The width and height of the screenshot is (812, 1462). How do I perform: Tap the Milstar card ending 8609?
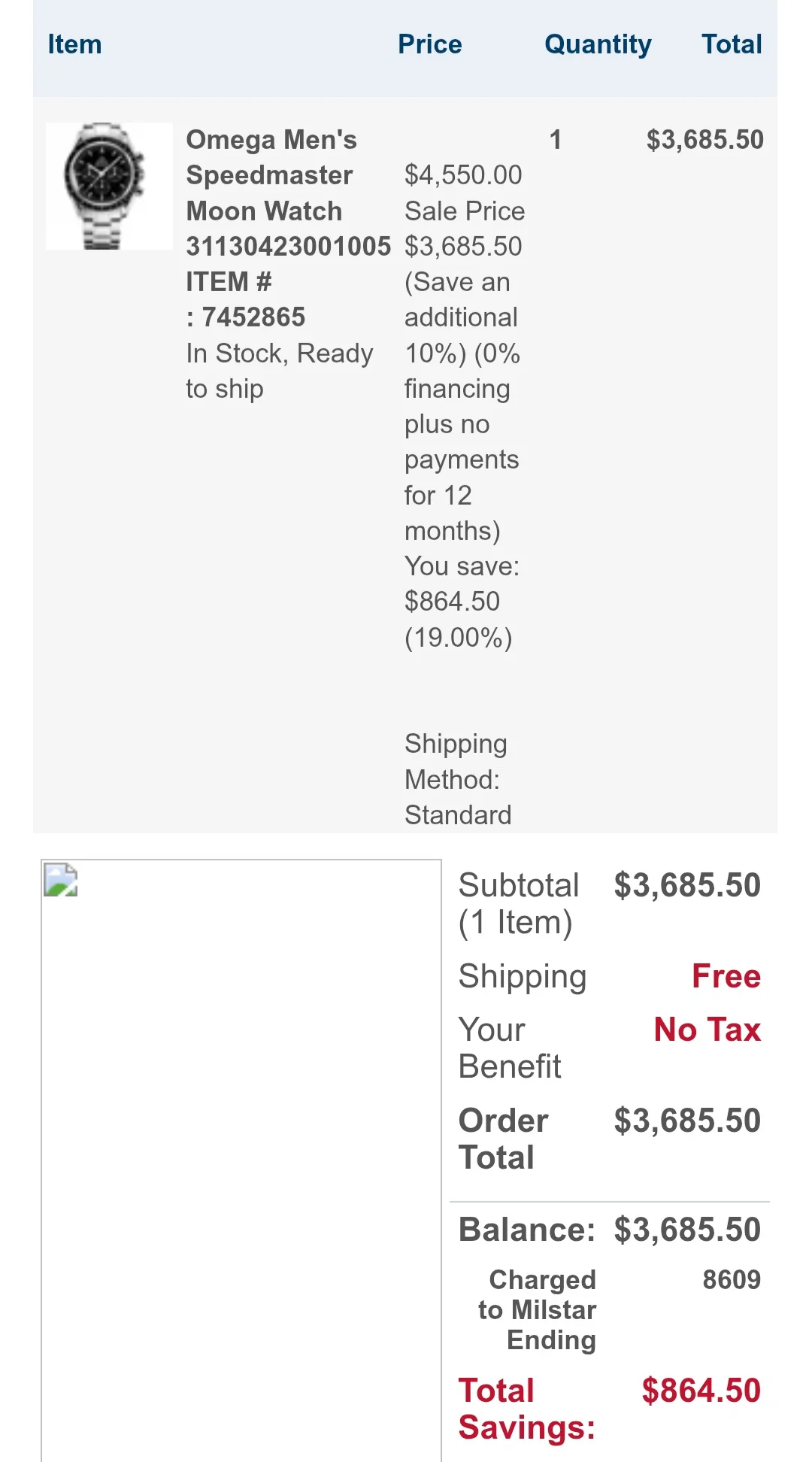[x=731, y=1279]
